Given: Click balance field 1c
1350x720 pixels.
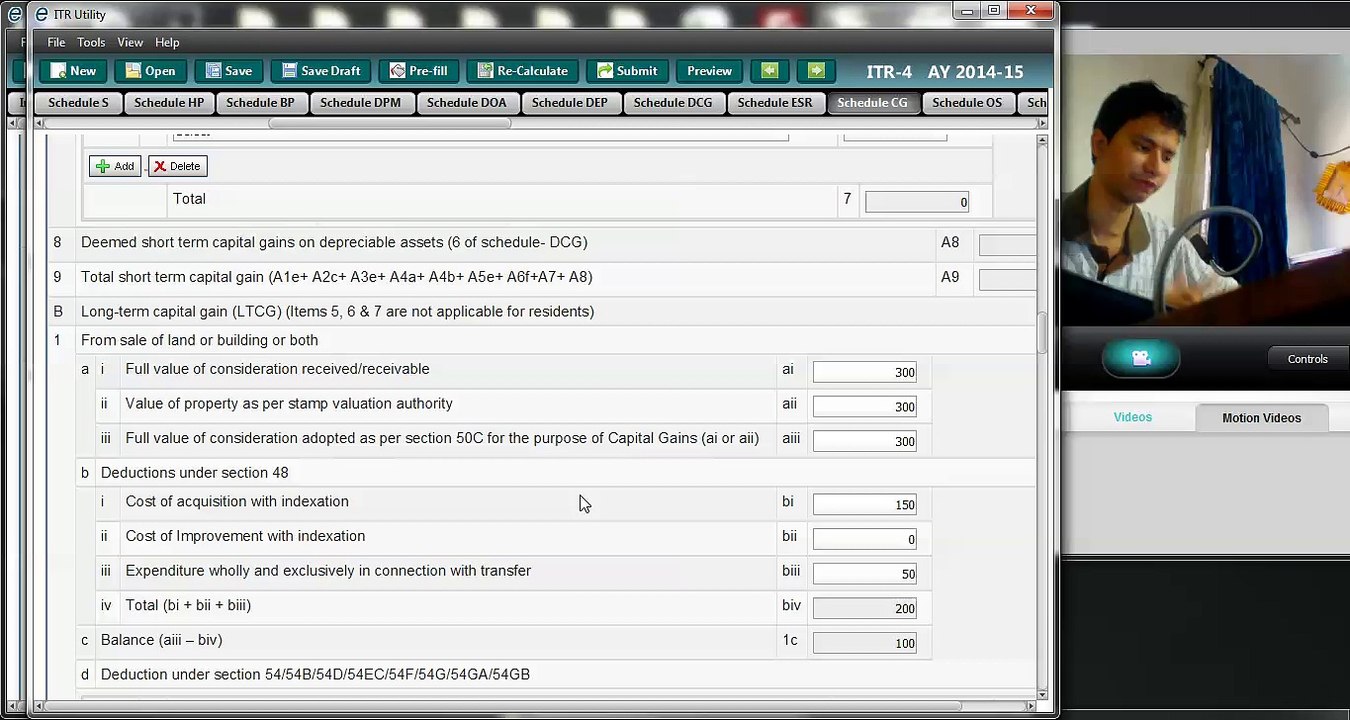Looking at the screenshot, I should pyautogui.click(x=865, y=643).
